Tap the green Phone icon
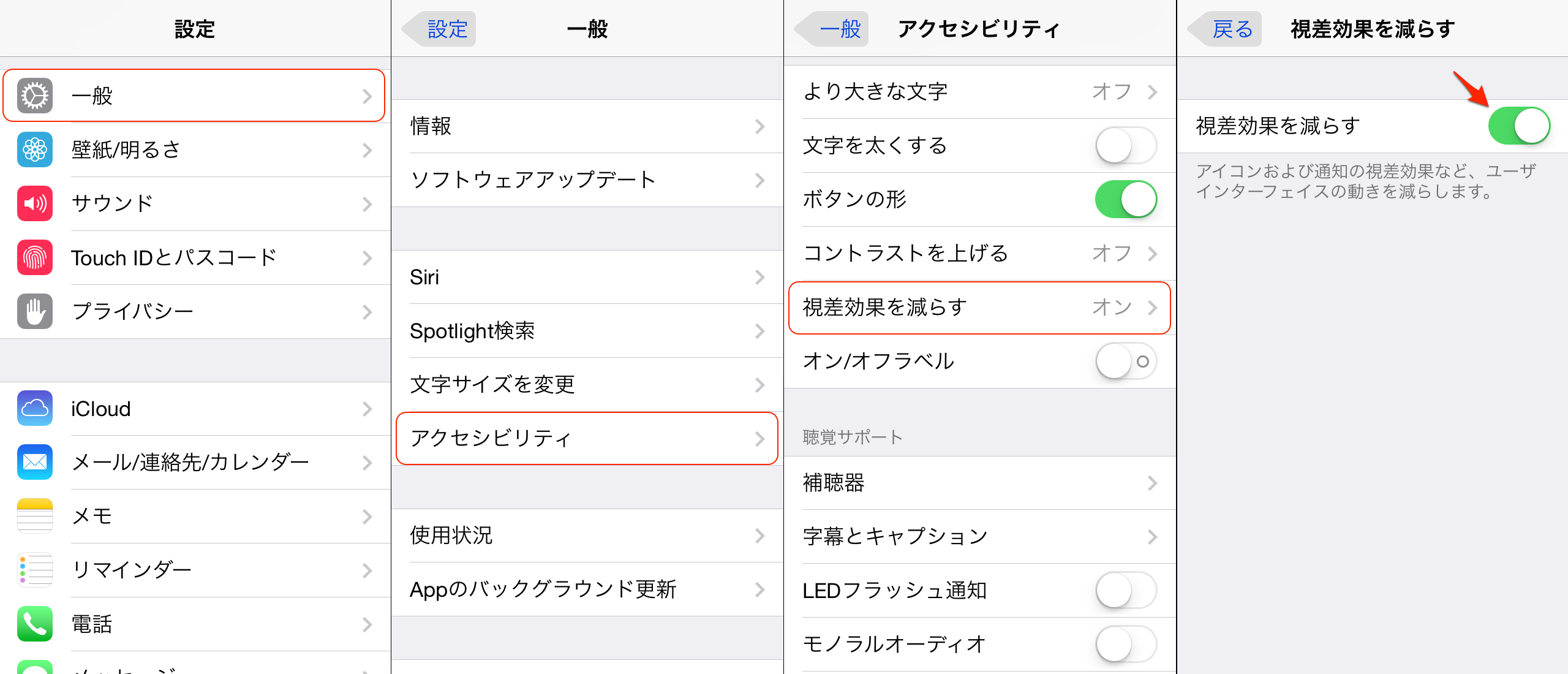Screen dimensions: 1568x674 (x=35, y=624)
